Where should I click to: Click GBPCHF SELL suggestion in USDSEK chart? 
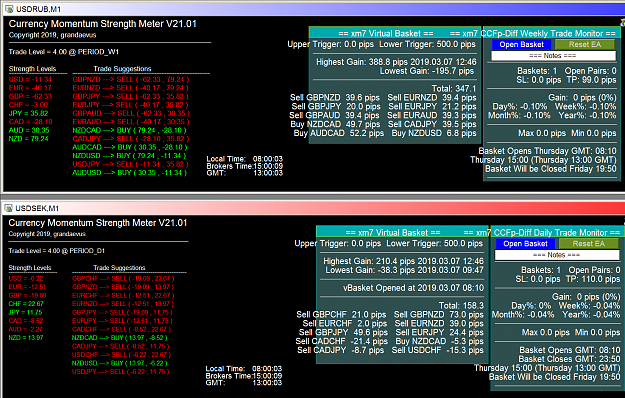[x=123, y=278]
